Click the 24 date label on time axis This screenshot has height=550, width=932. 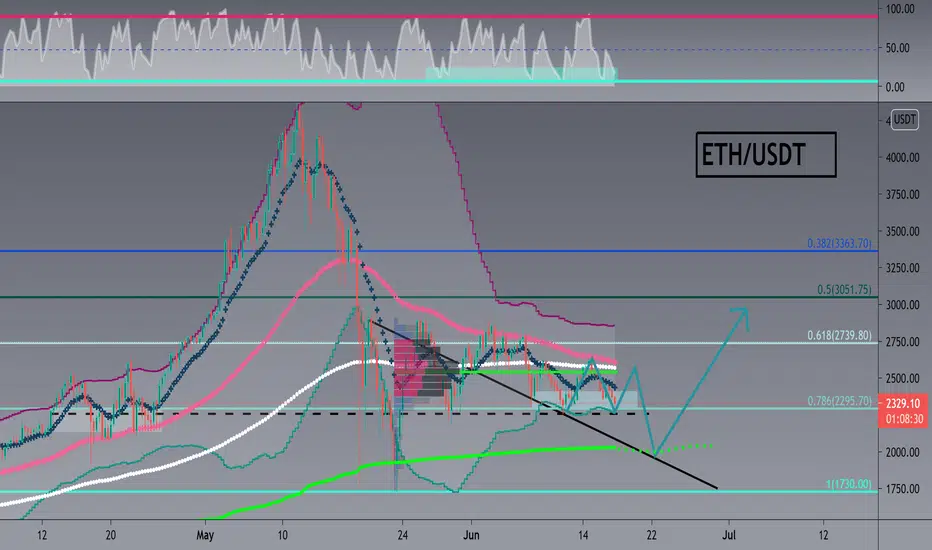[x=402, y=535]
